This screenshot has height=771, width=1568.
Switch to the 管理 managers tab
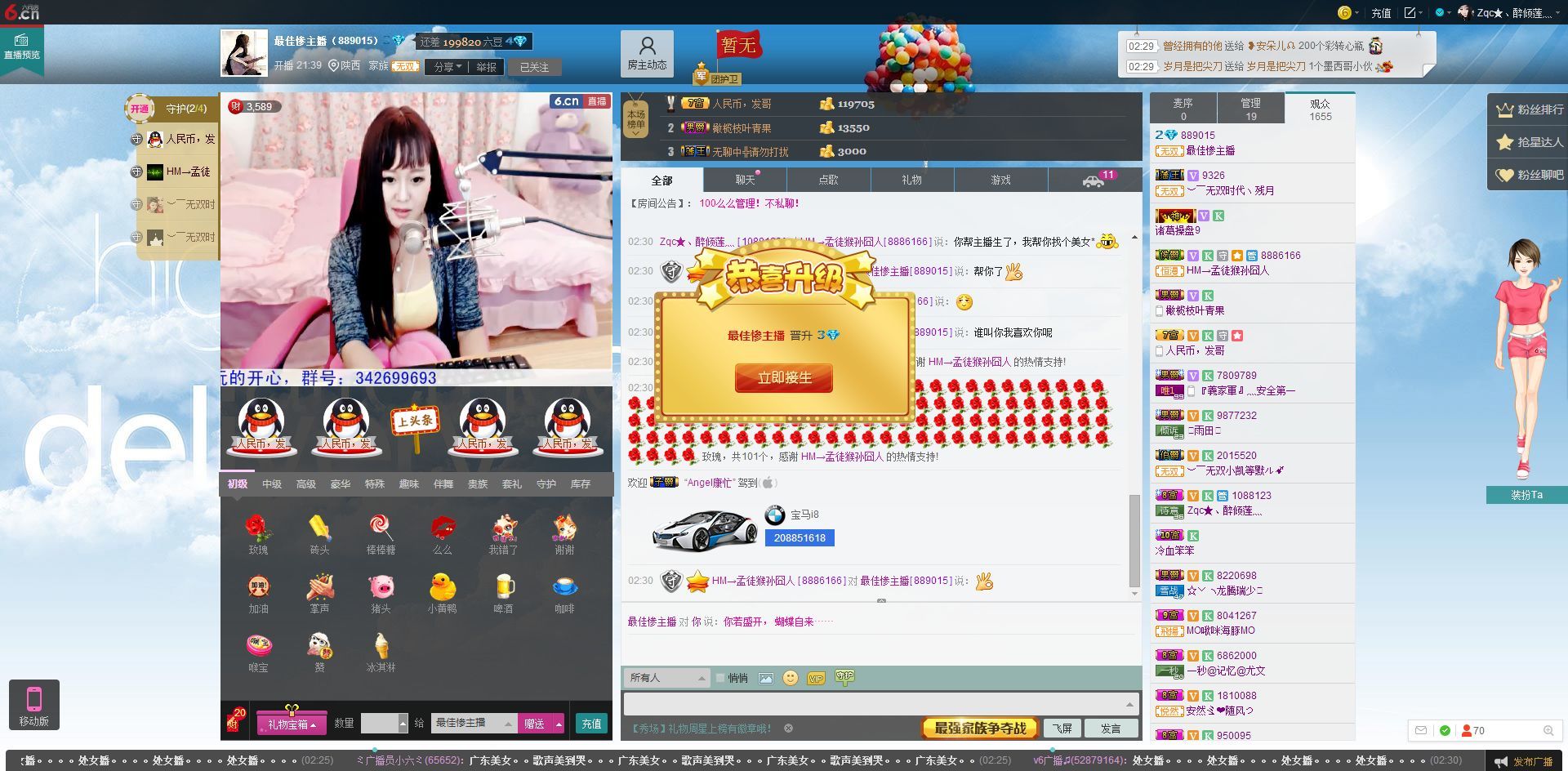point(1250,109)
